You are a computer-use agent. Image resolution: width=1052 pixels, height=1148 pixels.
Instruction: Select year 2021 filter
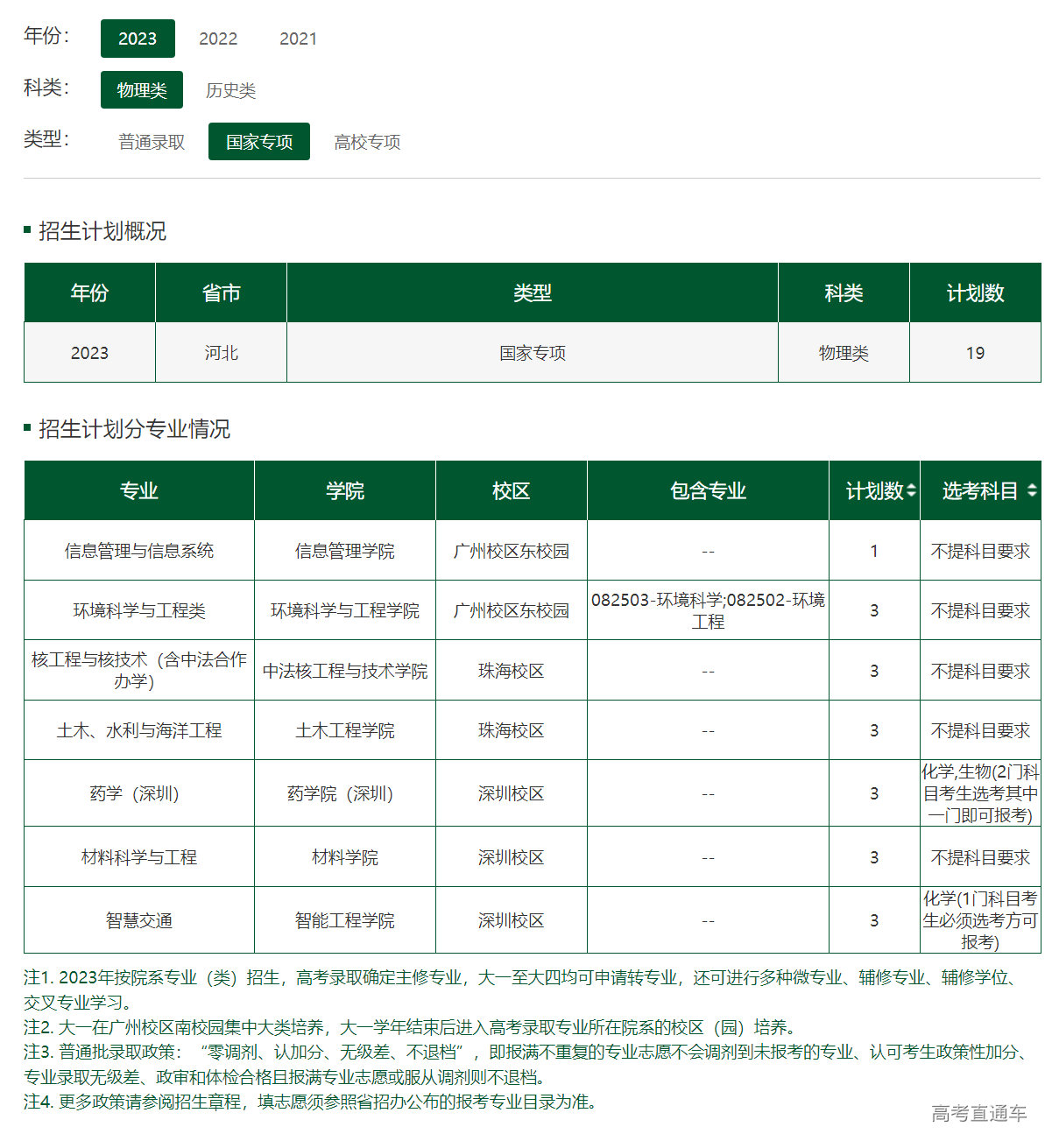(x=299, y=39)
